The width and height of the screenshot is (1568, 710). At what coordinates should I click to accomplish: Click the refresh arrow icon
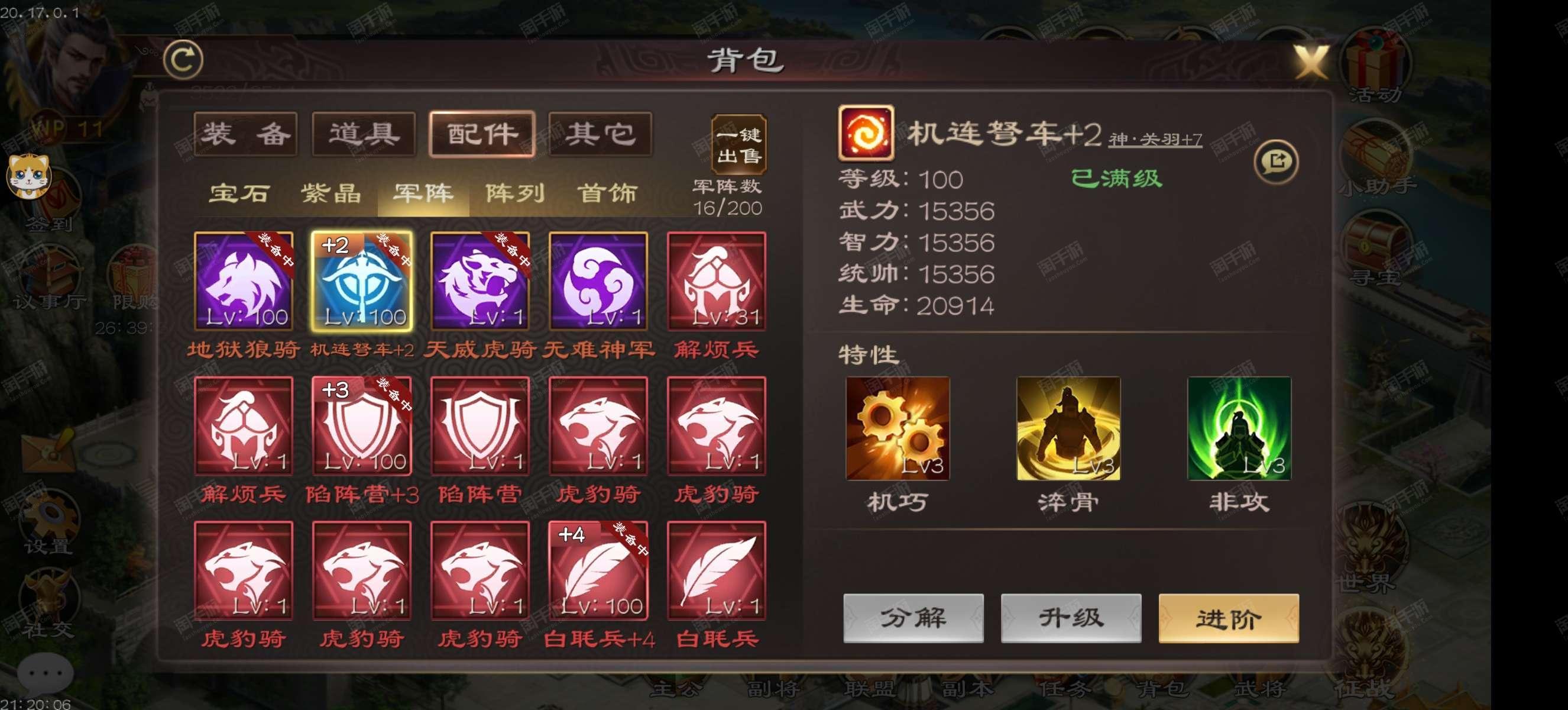[183, 59]
